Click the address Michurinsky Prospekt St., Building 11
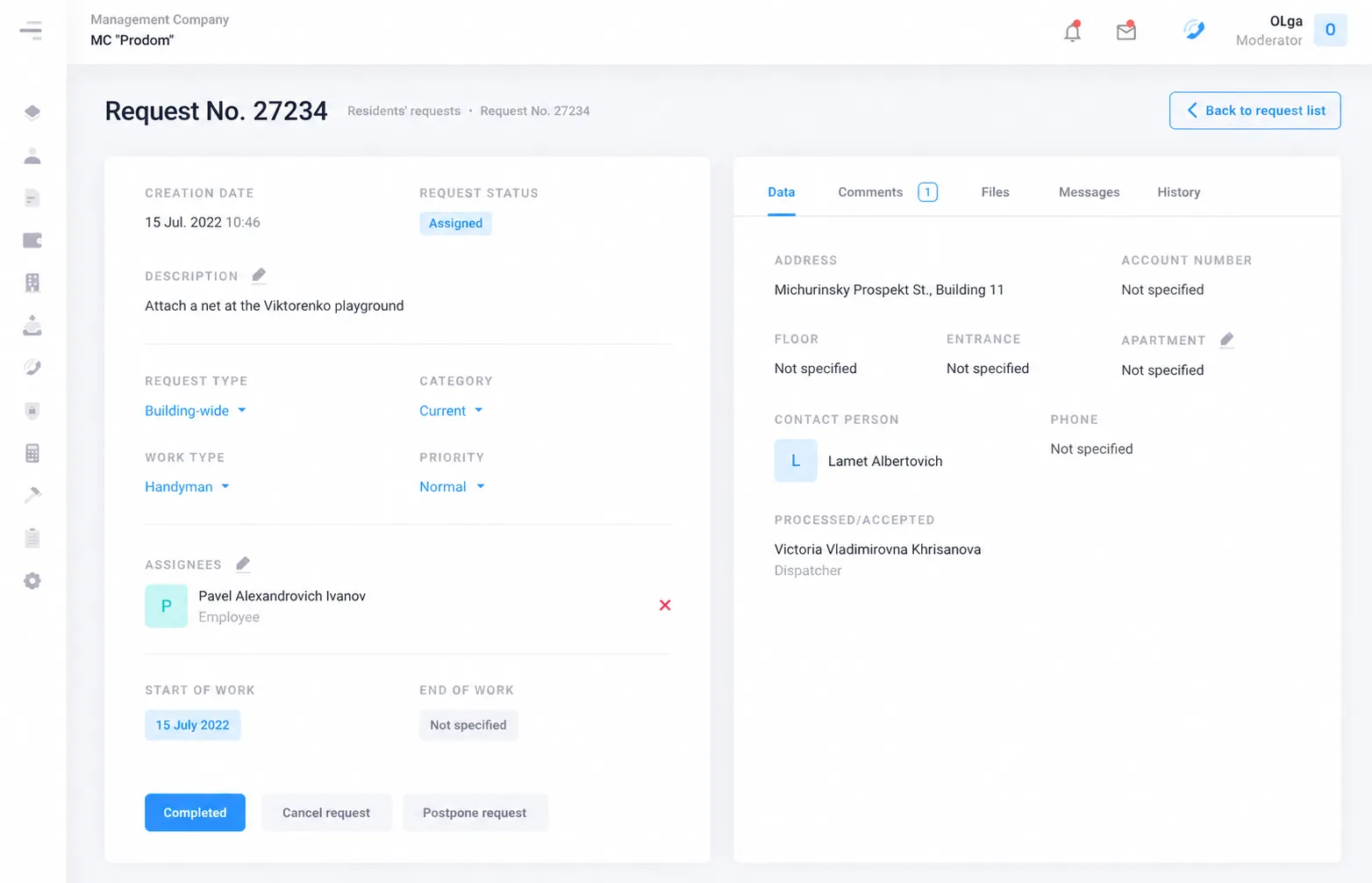1372x883 pixels. tap(889, 290)
